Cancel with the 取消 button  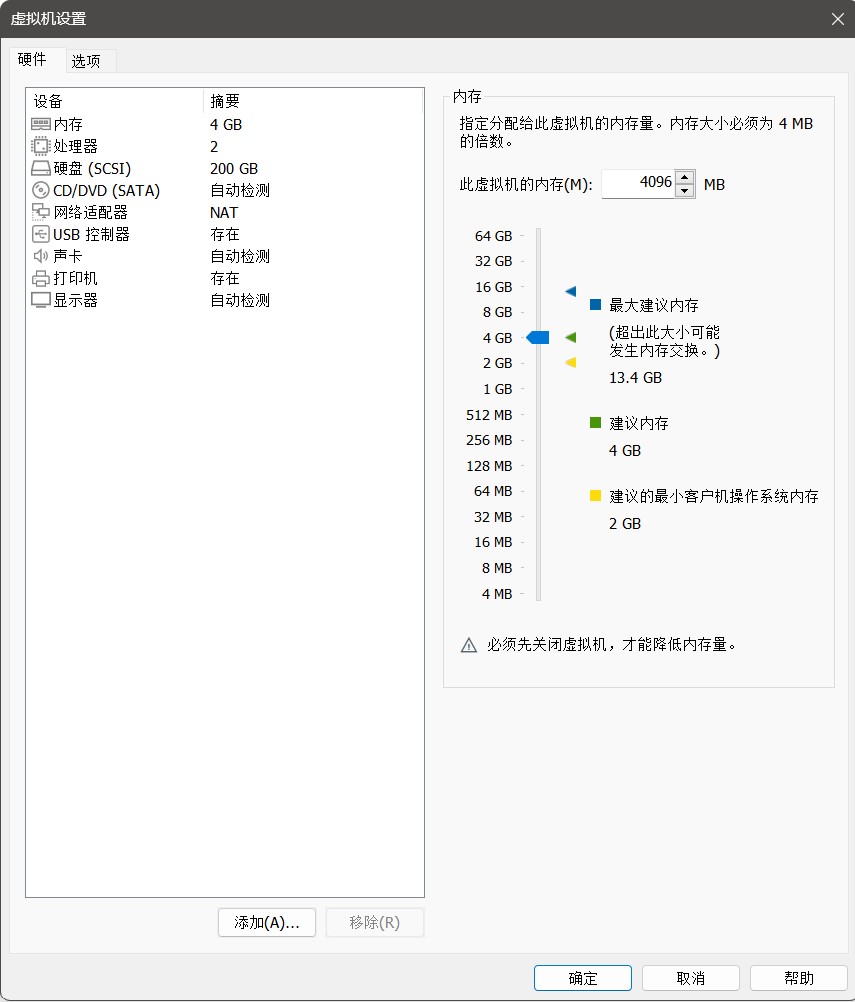pyautogui.click(x=691, y=978)
